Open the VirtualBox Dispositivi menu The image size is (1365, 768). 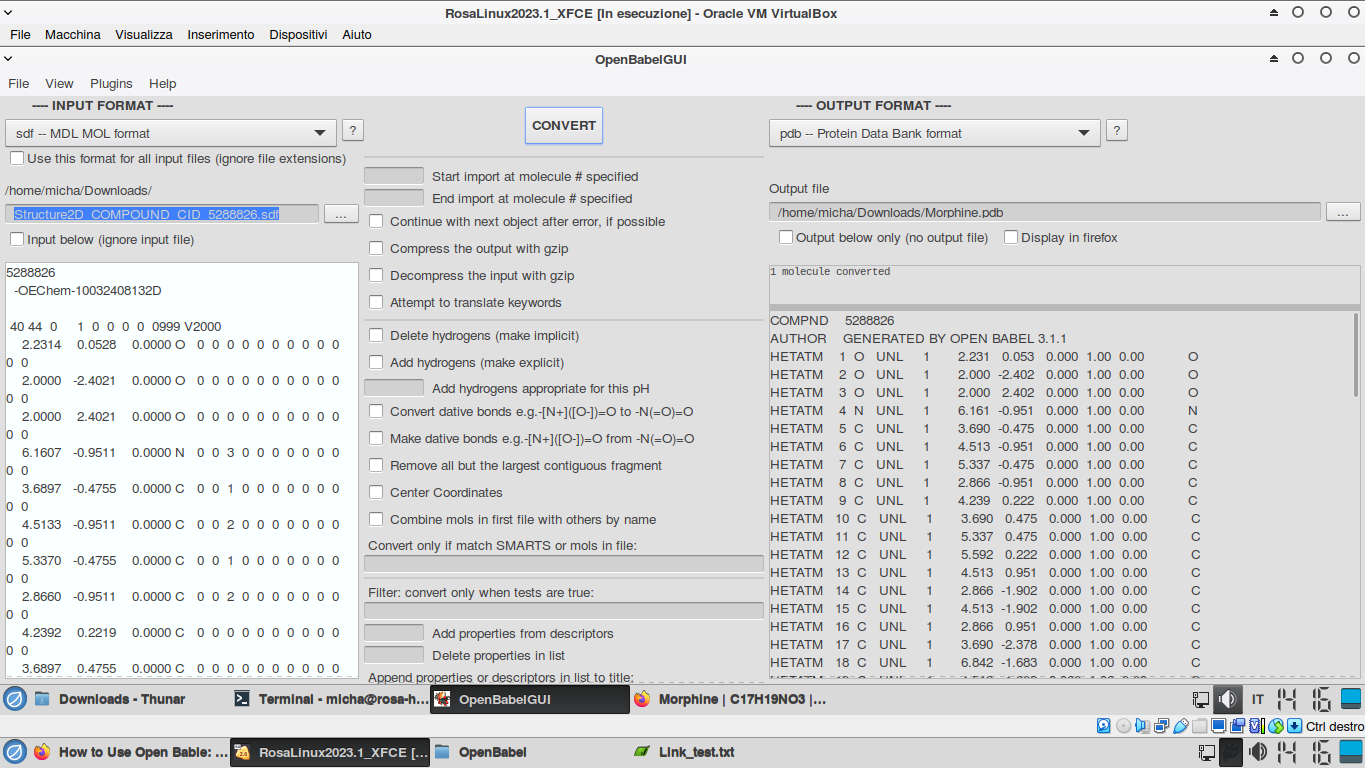point(298,34)
